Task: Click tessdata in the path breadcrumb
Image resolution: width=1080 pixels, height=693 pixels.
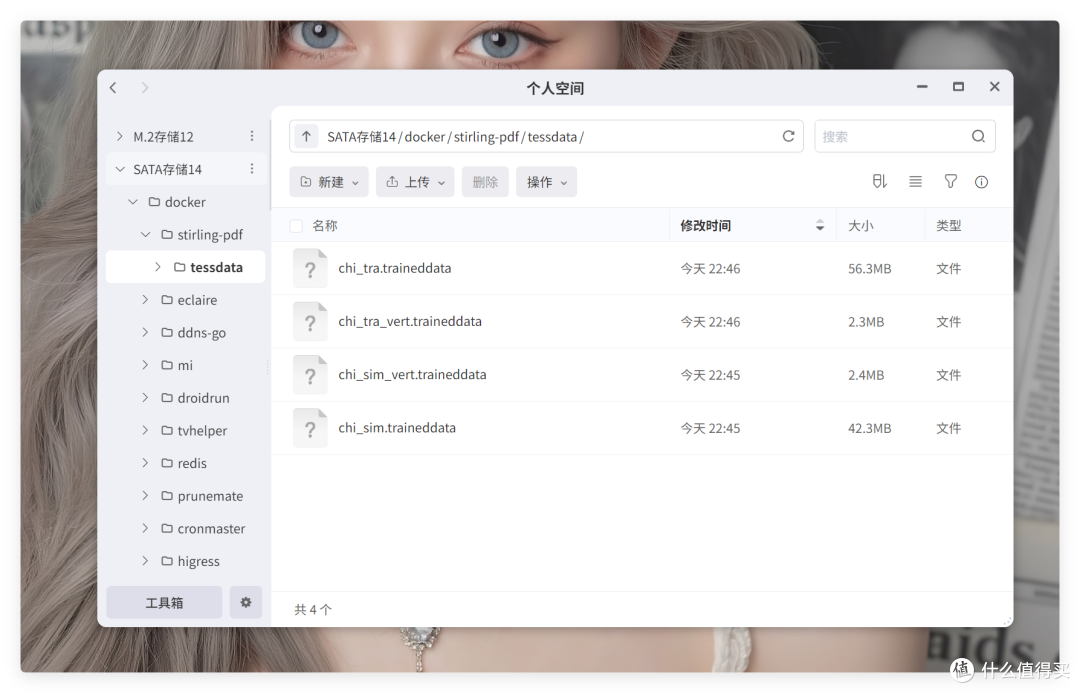Action: (x=552, y=136)
